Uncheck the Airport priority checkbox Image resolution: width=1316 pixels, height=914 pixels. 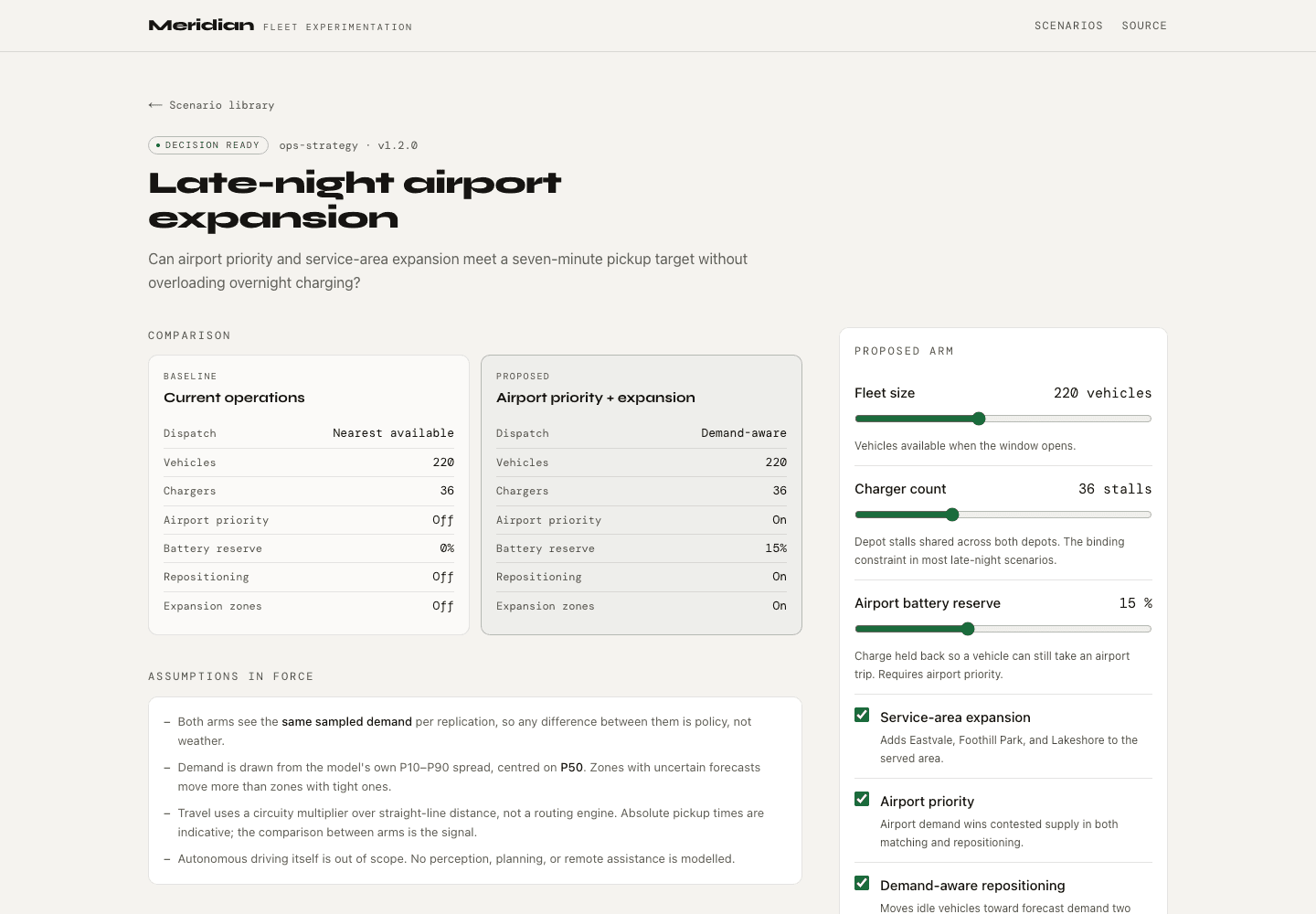[x=862, y=799]
